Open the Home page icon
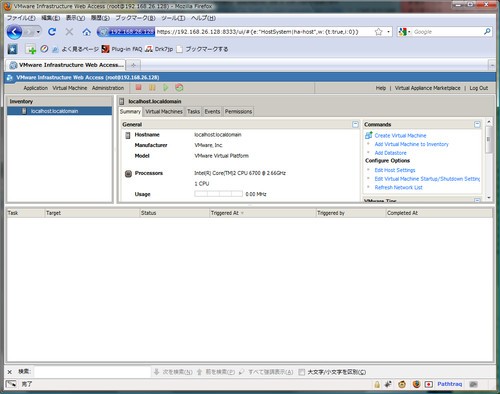Image resolution: width=500 pixels, height=394 pixels. click(87, 32)
